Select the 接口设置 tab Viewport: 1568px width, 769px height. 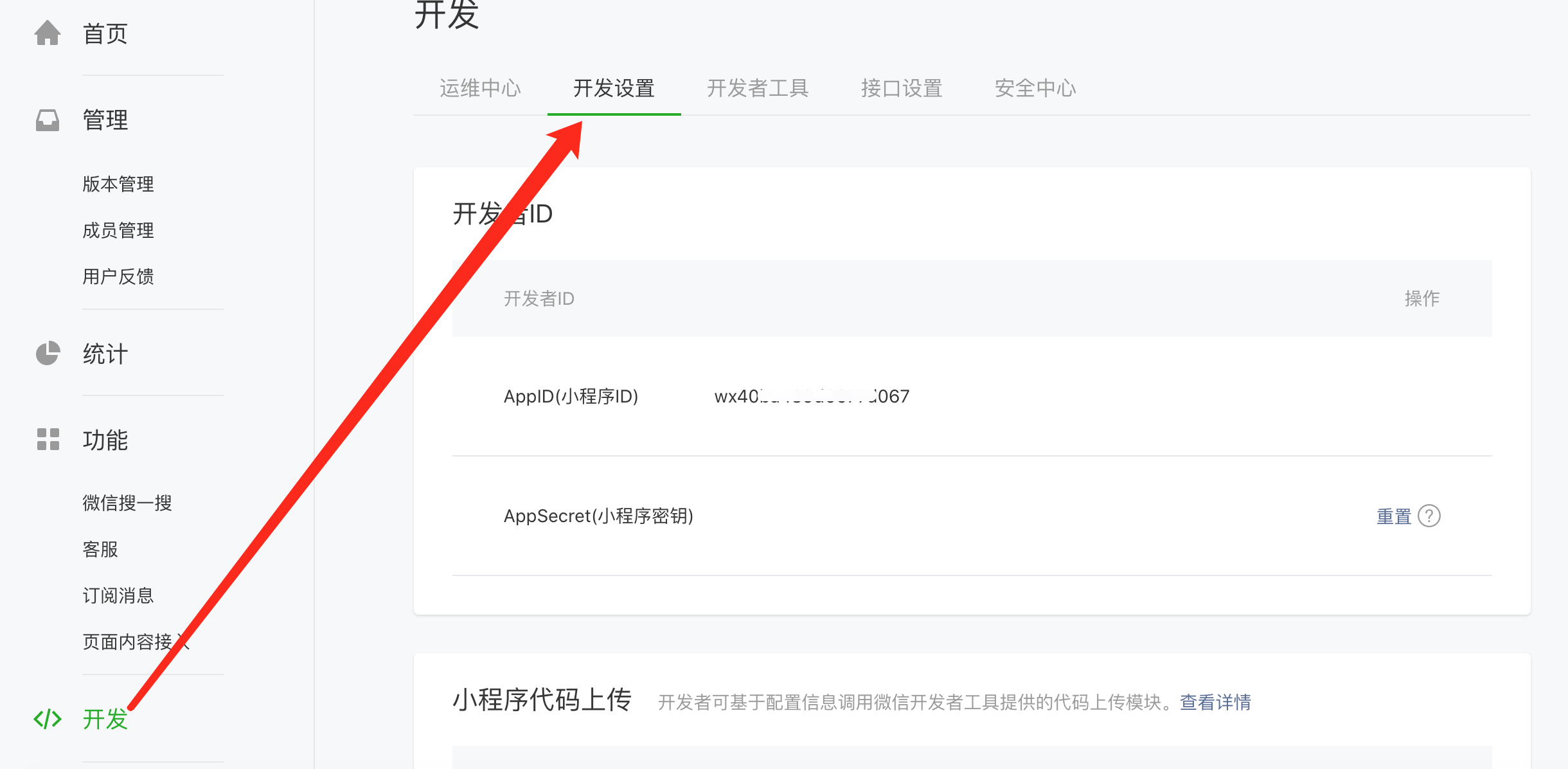pos(902,88)
